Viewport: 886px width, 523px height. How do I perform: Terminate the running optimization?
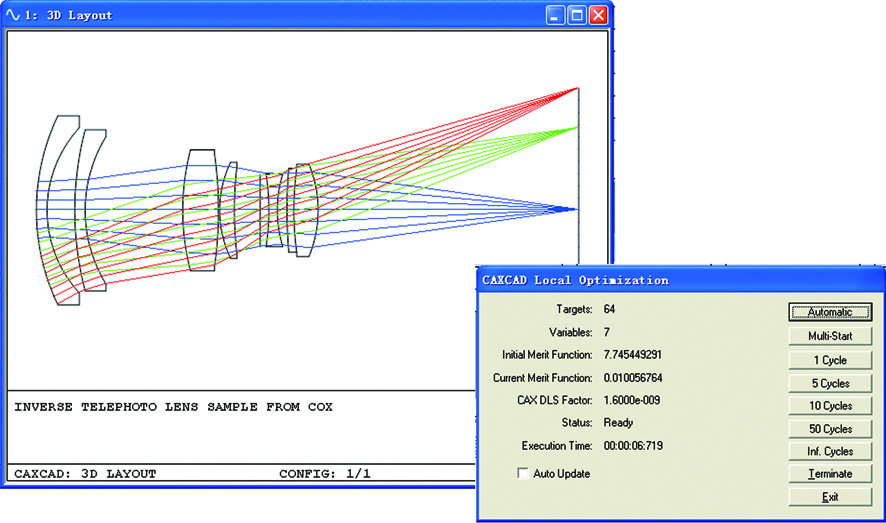pyautogui.click(x=829, y=474)
